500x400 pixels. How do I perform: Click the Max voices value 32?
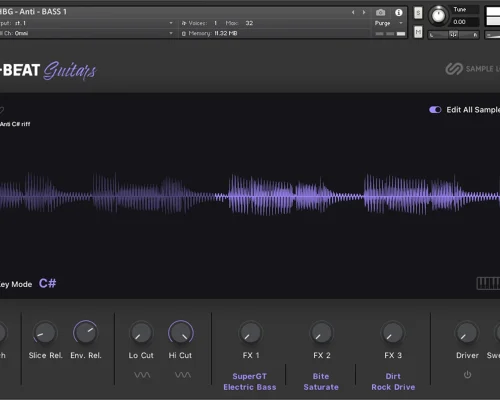click(249, 23)
